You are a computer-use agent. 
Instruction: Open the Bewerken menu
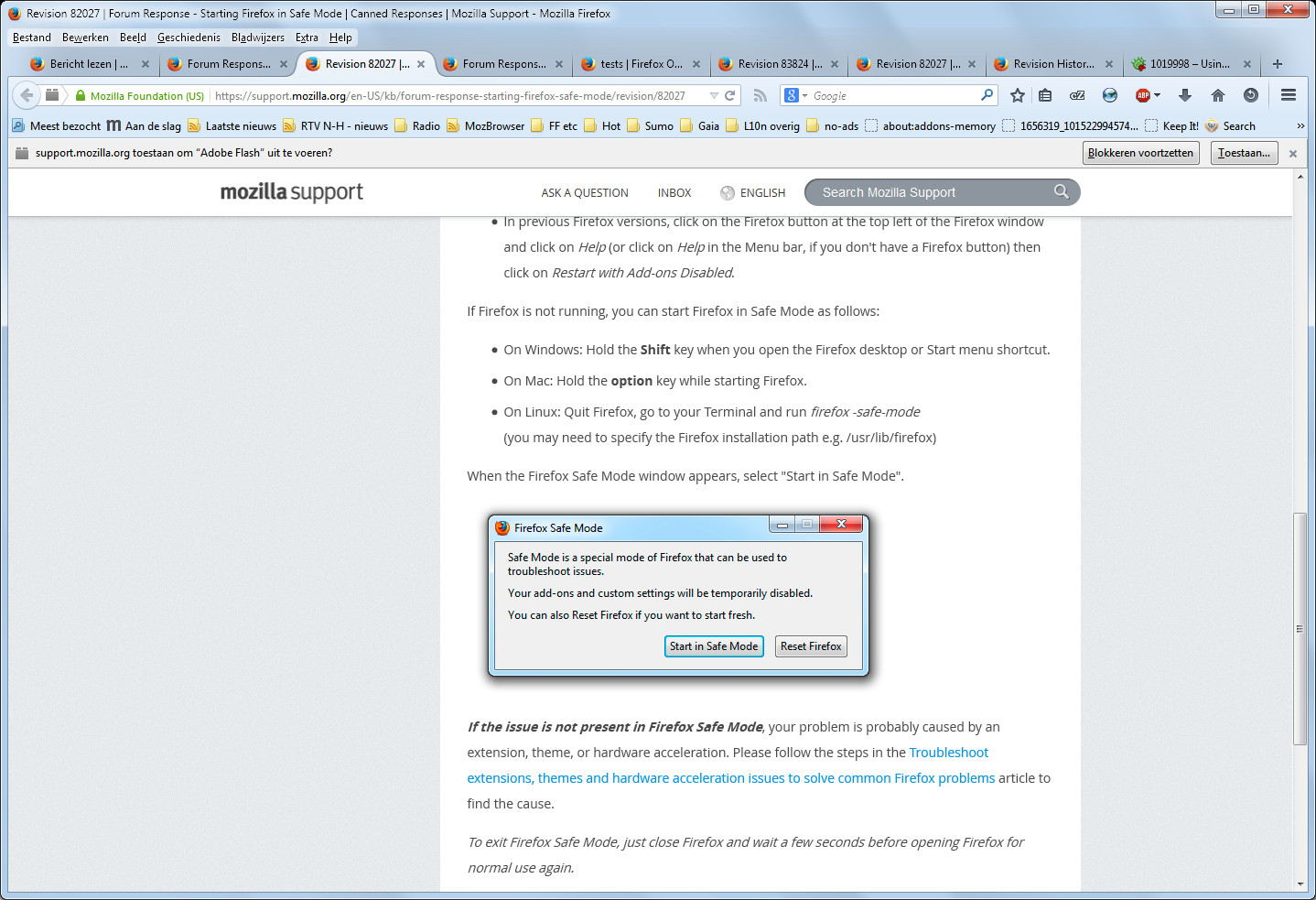(x=85, y=38)
